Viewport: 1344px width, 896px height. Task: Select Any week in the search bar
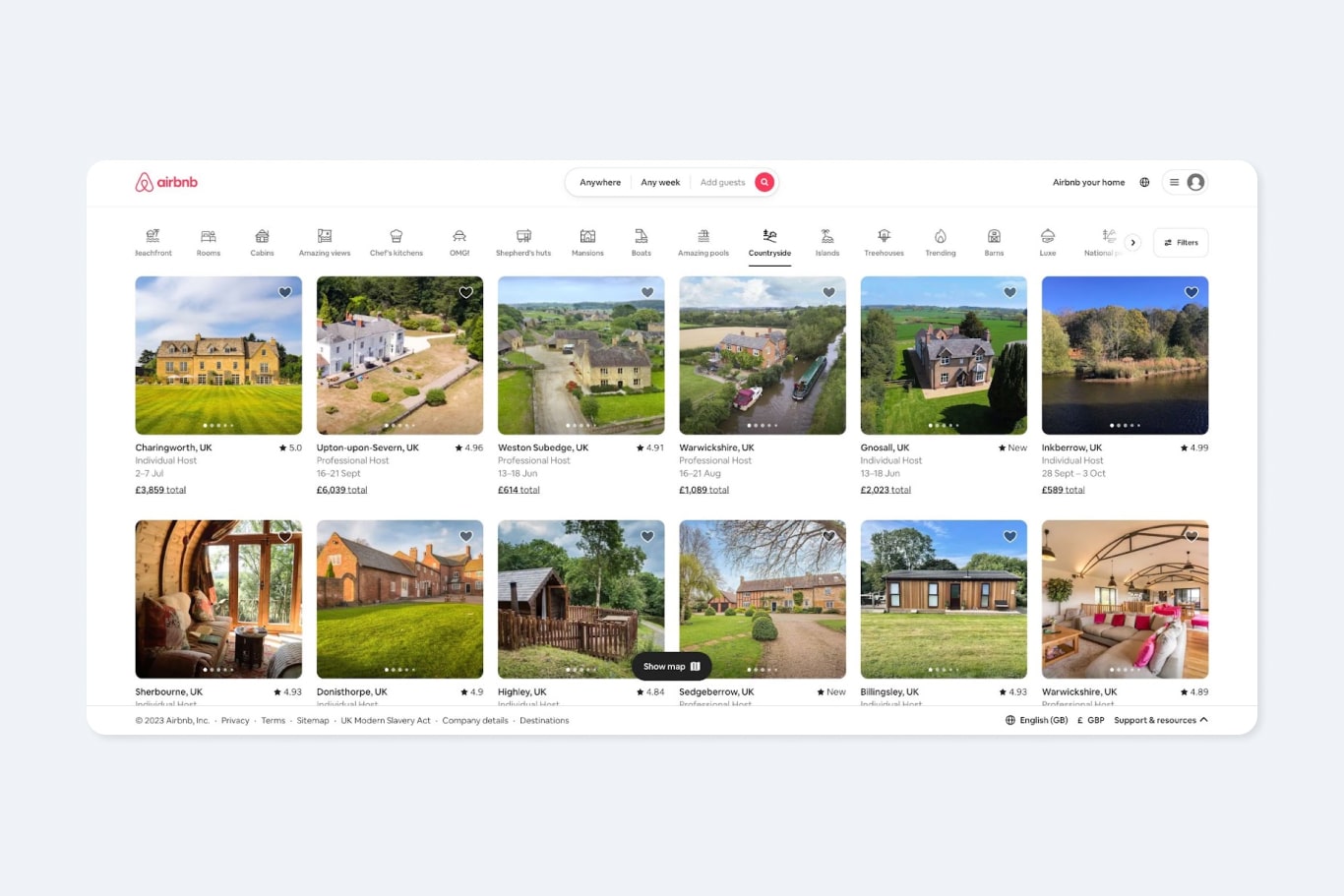[x=660, y=182]
